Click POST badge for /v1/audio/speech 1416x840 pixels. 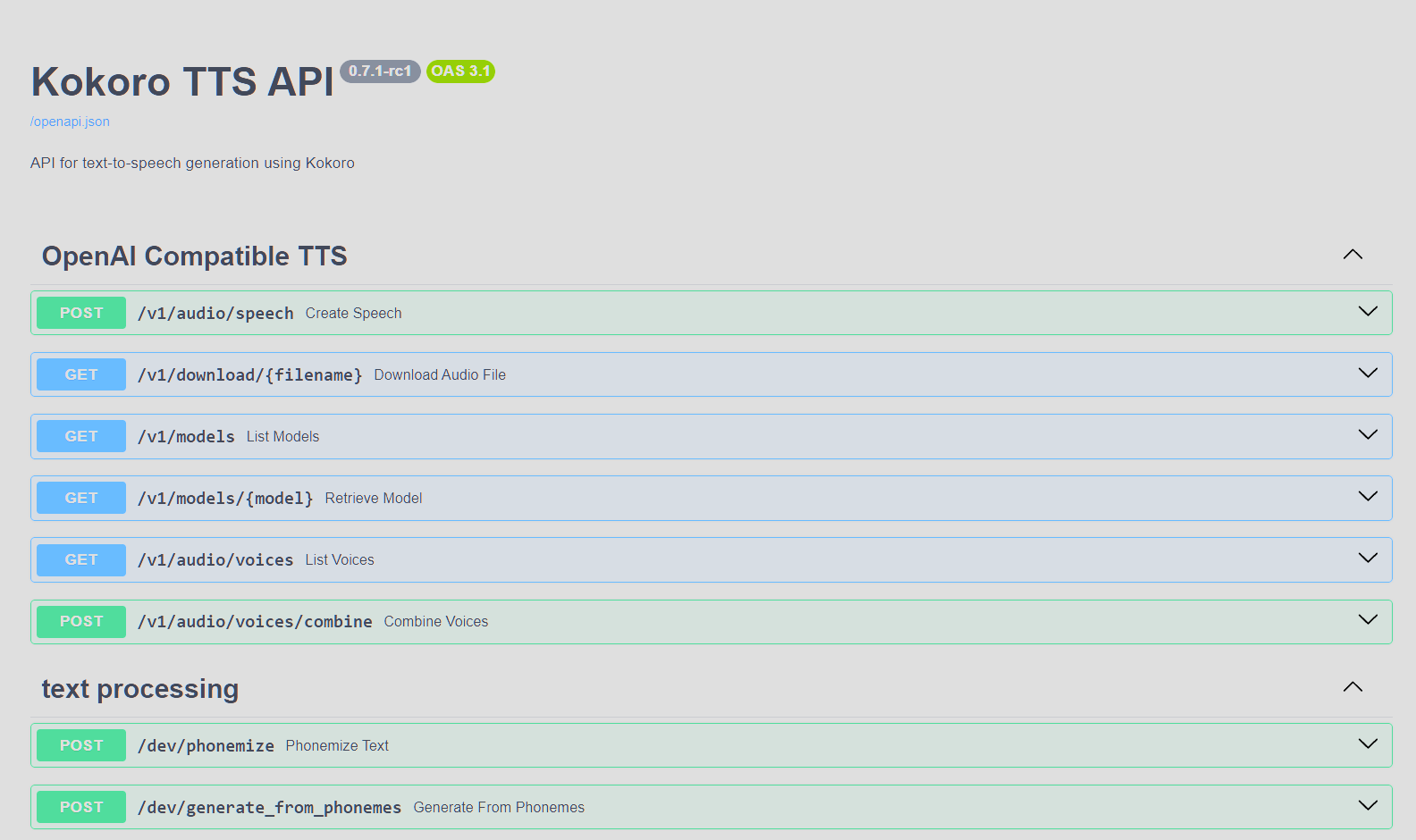tap(81, 313)
